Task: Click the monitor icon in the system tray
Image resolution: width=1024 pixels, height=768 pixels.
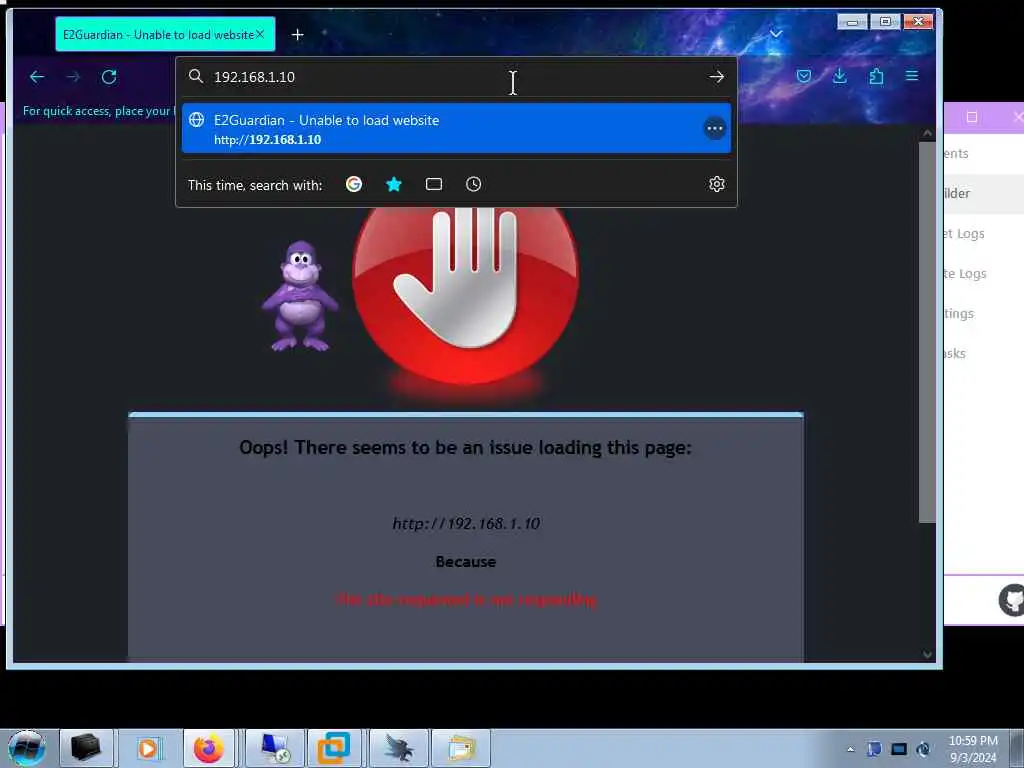Action: tap(899, 749)
